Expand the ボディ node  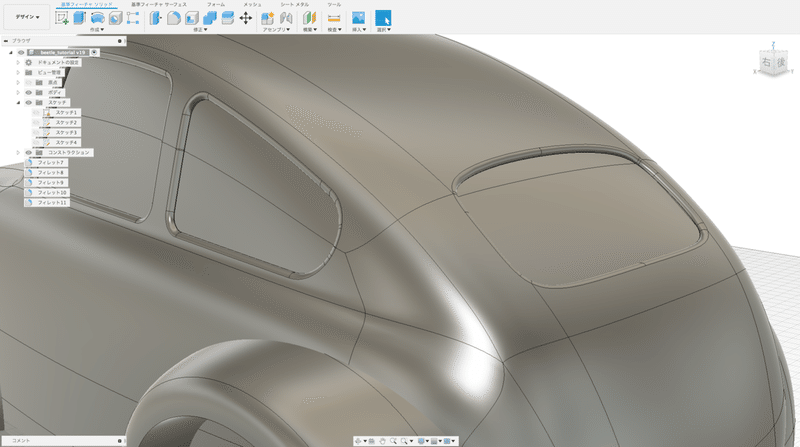point(18,92)
